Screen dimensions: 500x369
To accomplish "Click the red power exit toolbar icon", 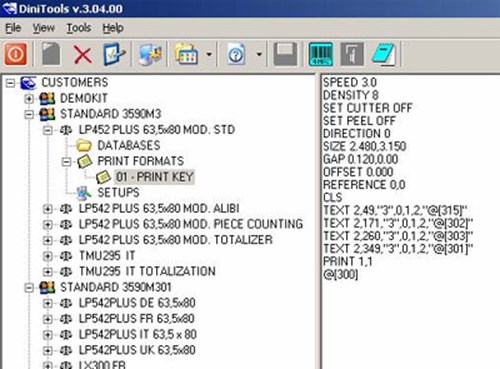I will pos(15,54).
